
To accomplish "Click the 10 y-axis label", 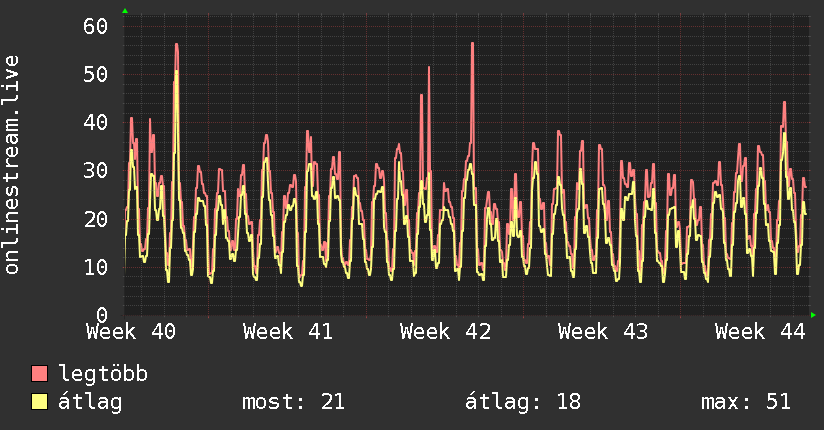I will [x=96, y=267].
